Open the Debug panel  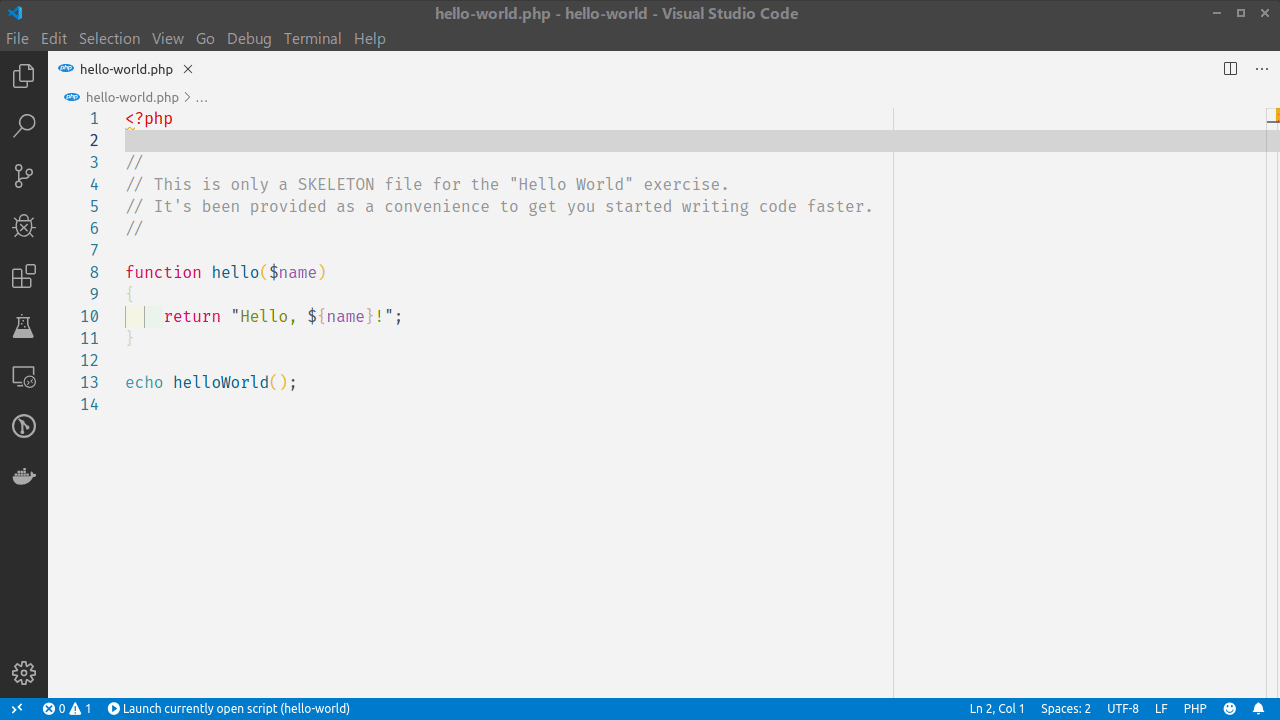click(23, 226)
